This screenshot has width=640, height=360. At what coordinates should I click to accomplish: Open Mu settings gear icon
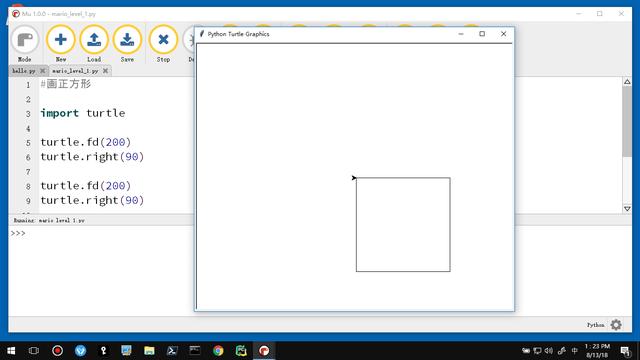tap(616, 325)
